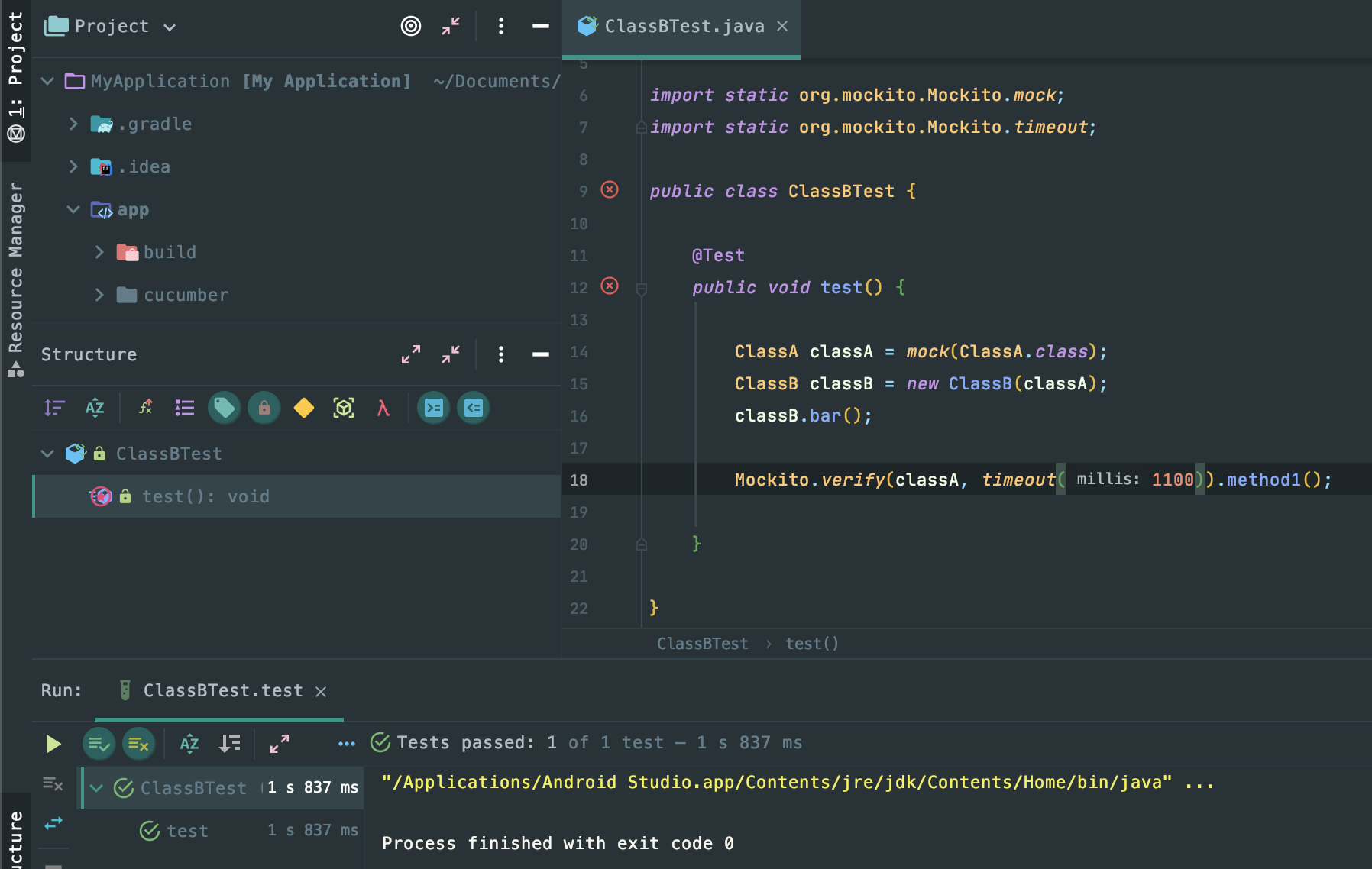Toggle show anonymous classes icon
1372x869 pixels.
point(344,408)
